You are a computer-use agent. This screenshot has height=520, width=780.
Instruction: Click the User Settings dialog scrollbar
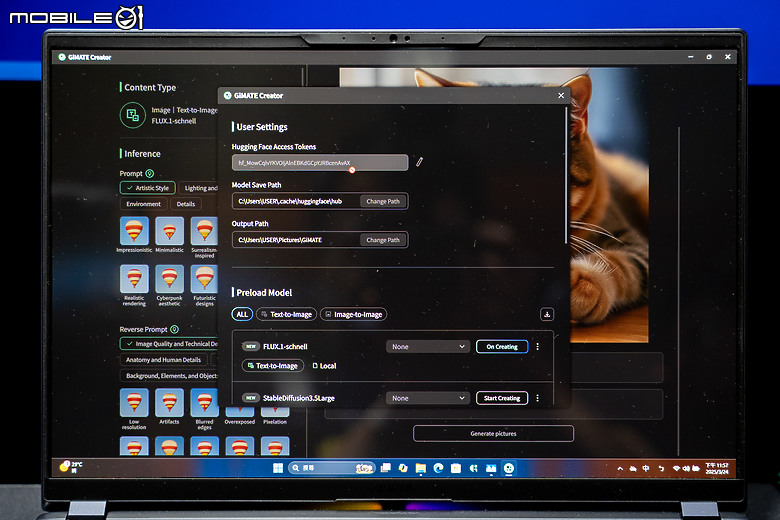[566, 175]
